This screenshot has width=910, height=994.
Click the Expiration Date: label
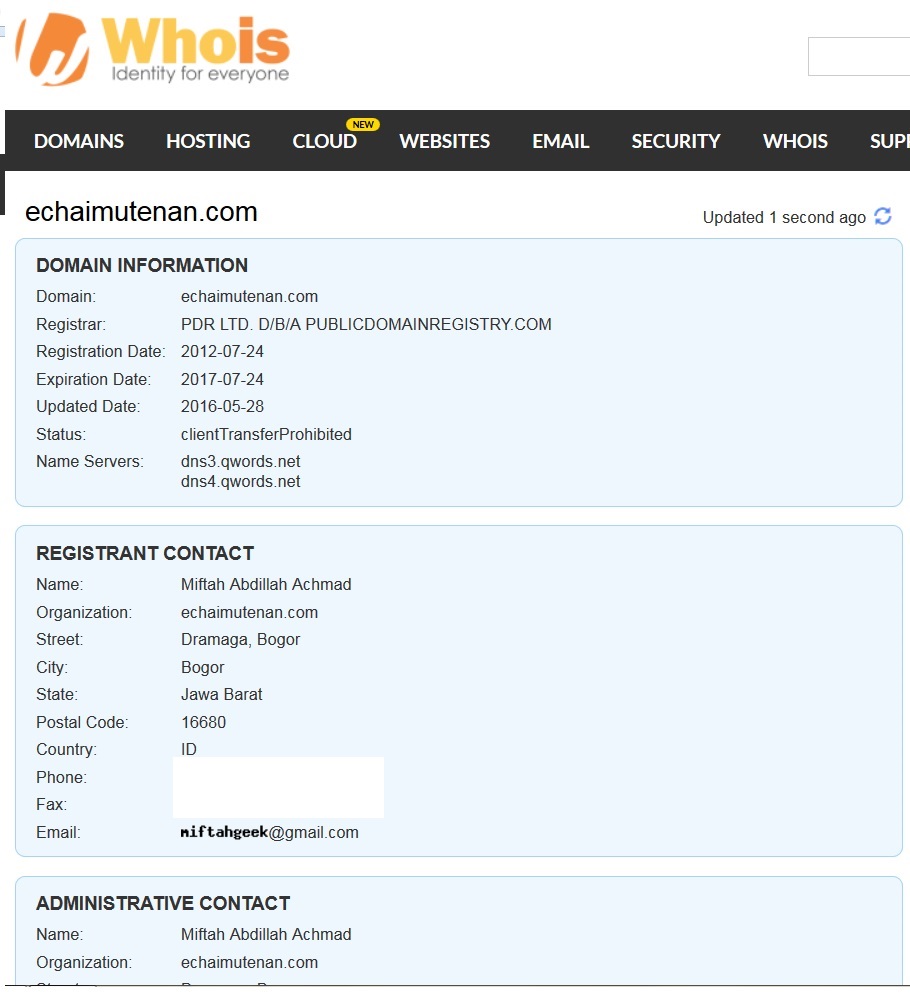(93, 379)
